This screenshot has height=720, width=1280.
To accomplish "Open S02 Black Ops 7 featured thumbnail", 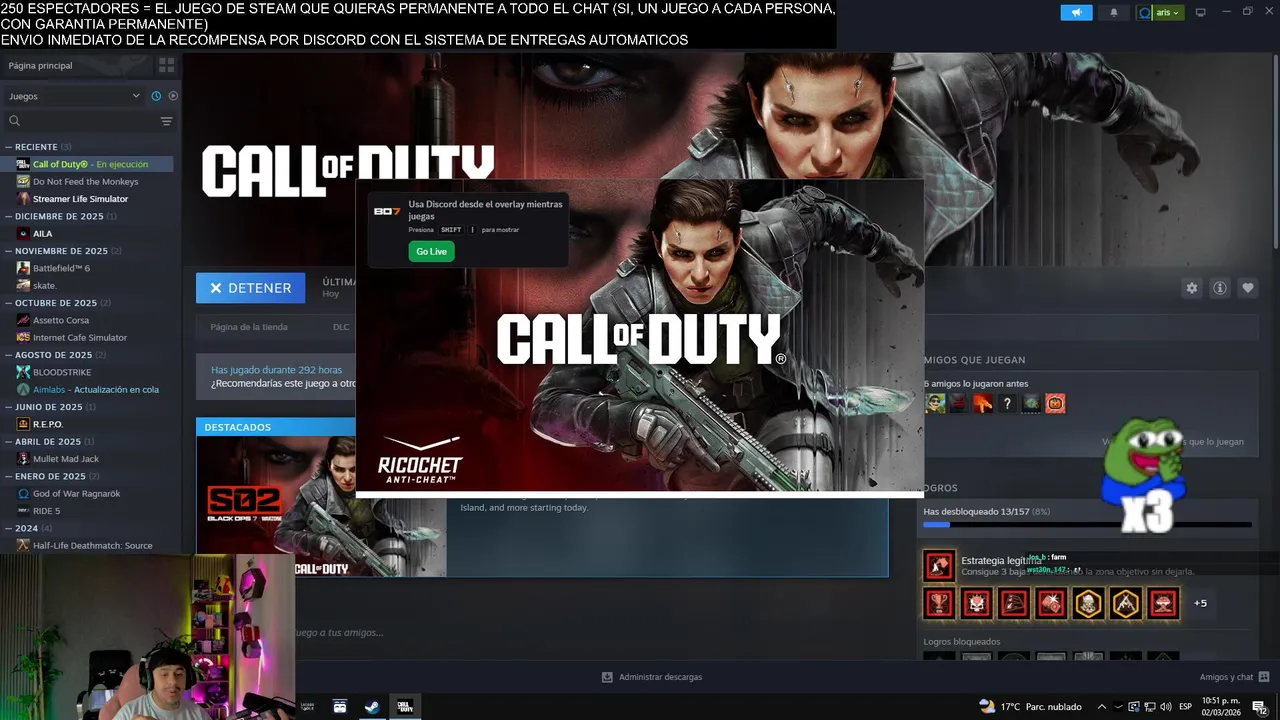I will click(x=321, y=507).
